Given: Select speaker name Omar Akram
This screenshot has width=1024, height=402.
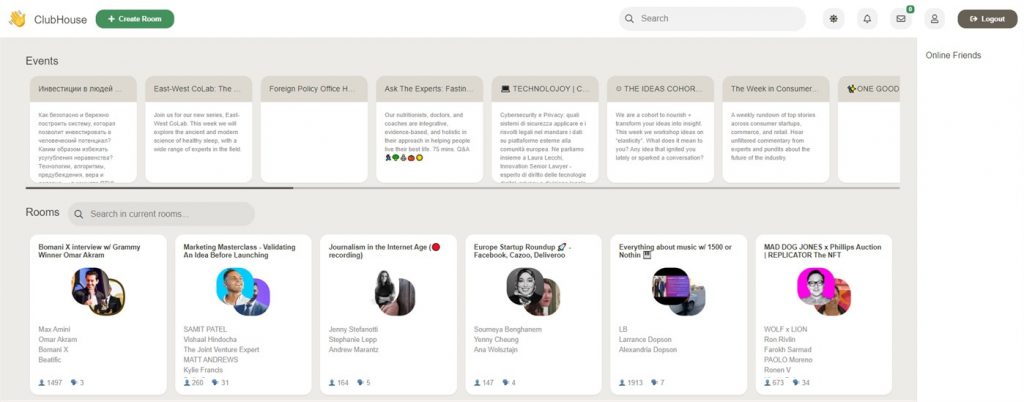Looking at the screenshot, I should pyautogui.click(x=57, y=339).
